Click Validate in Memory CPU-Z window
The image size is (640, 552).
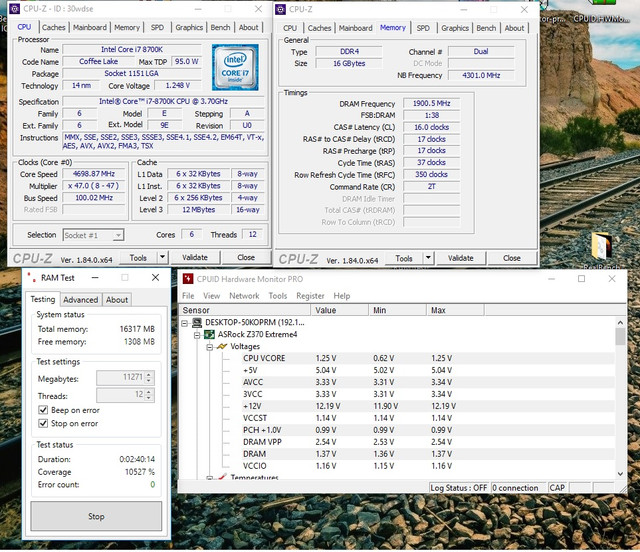461,258
